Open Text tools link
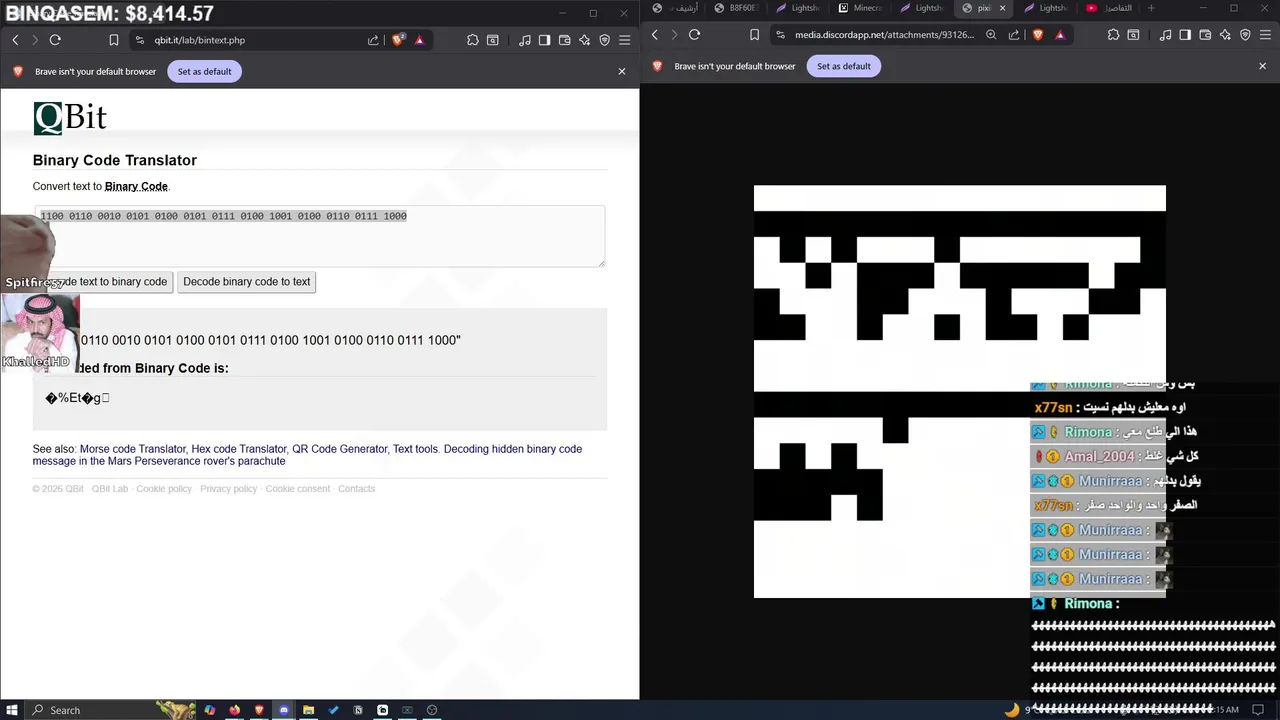This screenshot has height=720, width=1280. [415, 449]
